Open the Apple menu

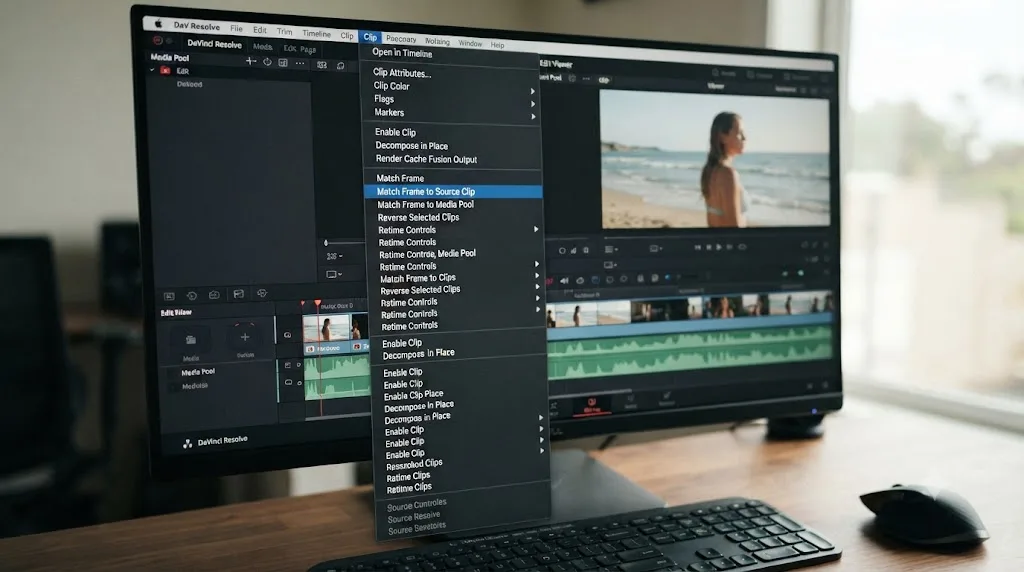point(158,24)
